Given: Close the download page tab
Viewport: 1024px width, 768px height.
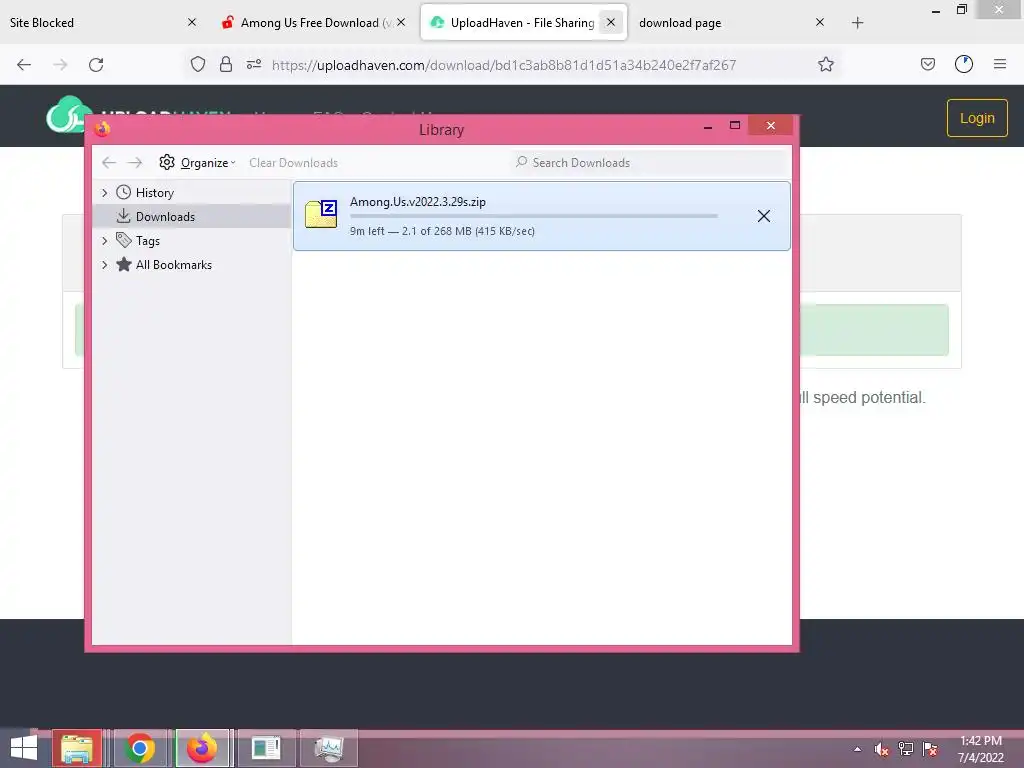Looking at the screenshot, I should 820,22.
